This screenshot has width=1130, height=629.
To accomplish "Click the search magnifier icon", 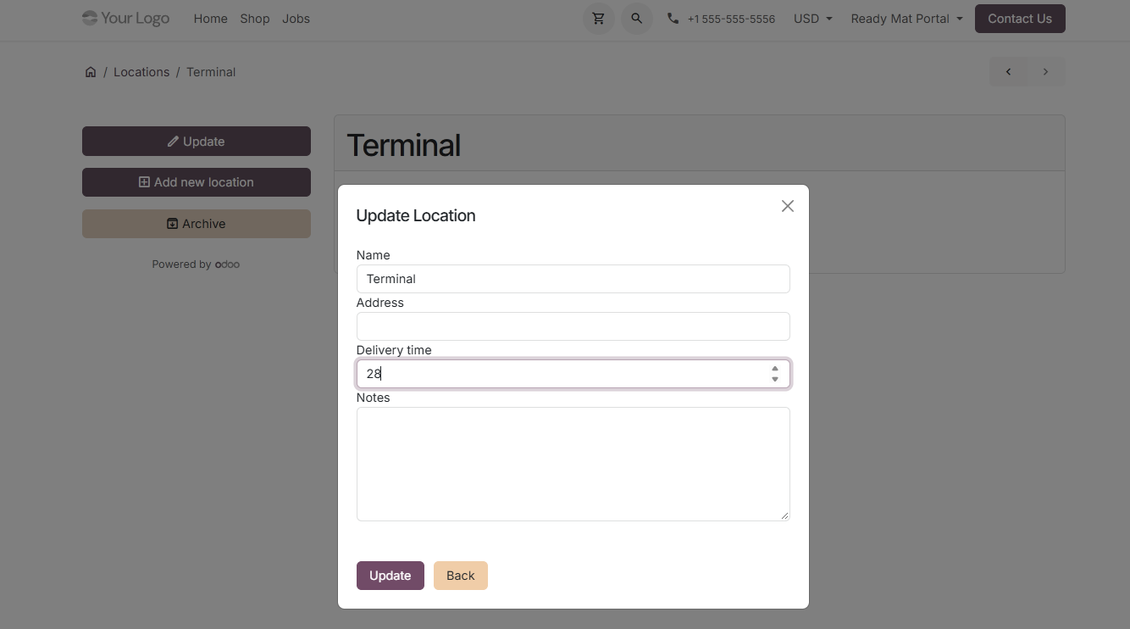I will (x=636, y=19).
